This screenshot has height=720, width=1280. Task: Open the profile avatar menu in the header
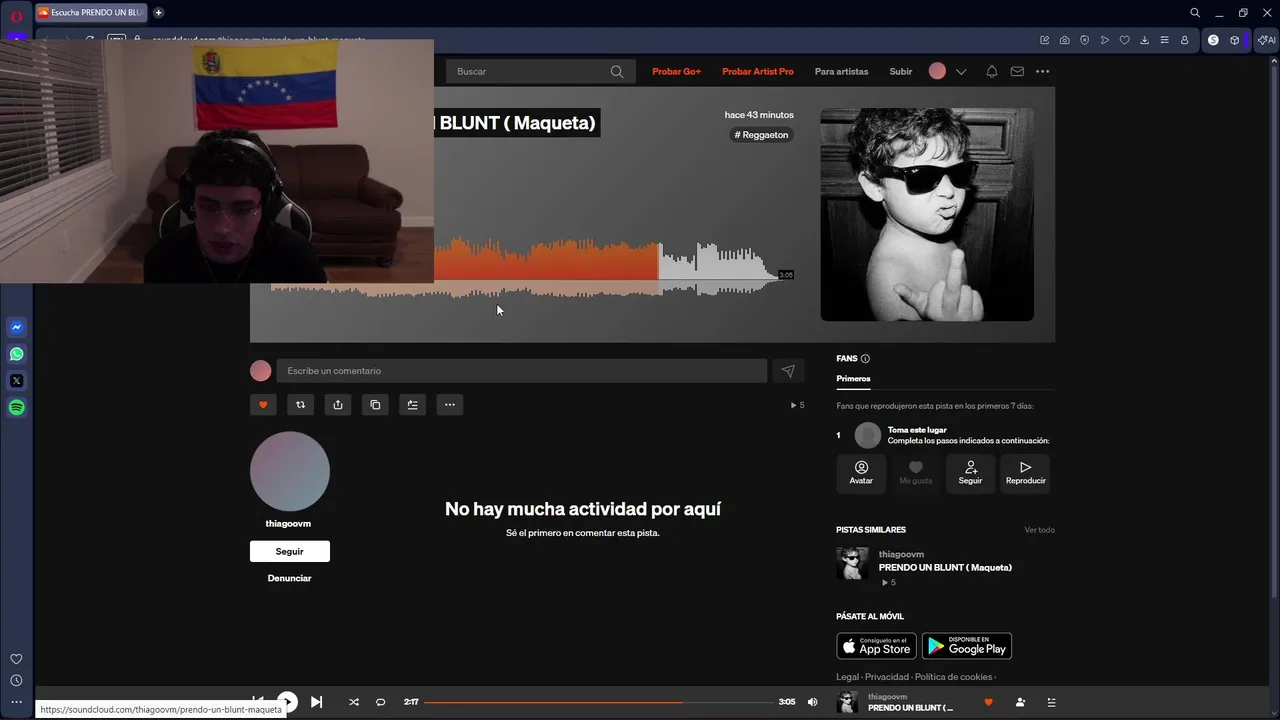pyautogui.click(x=937, y=71)
